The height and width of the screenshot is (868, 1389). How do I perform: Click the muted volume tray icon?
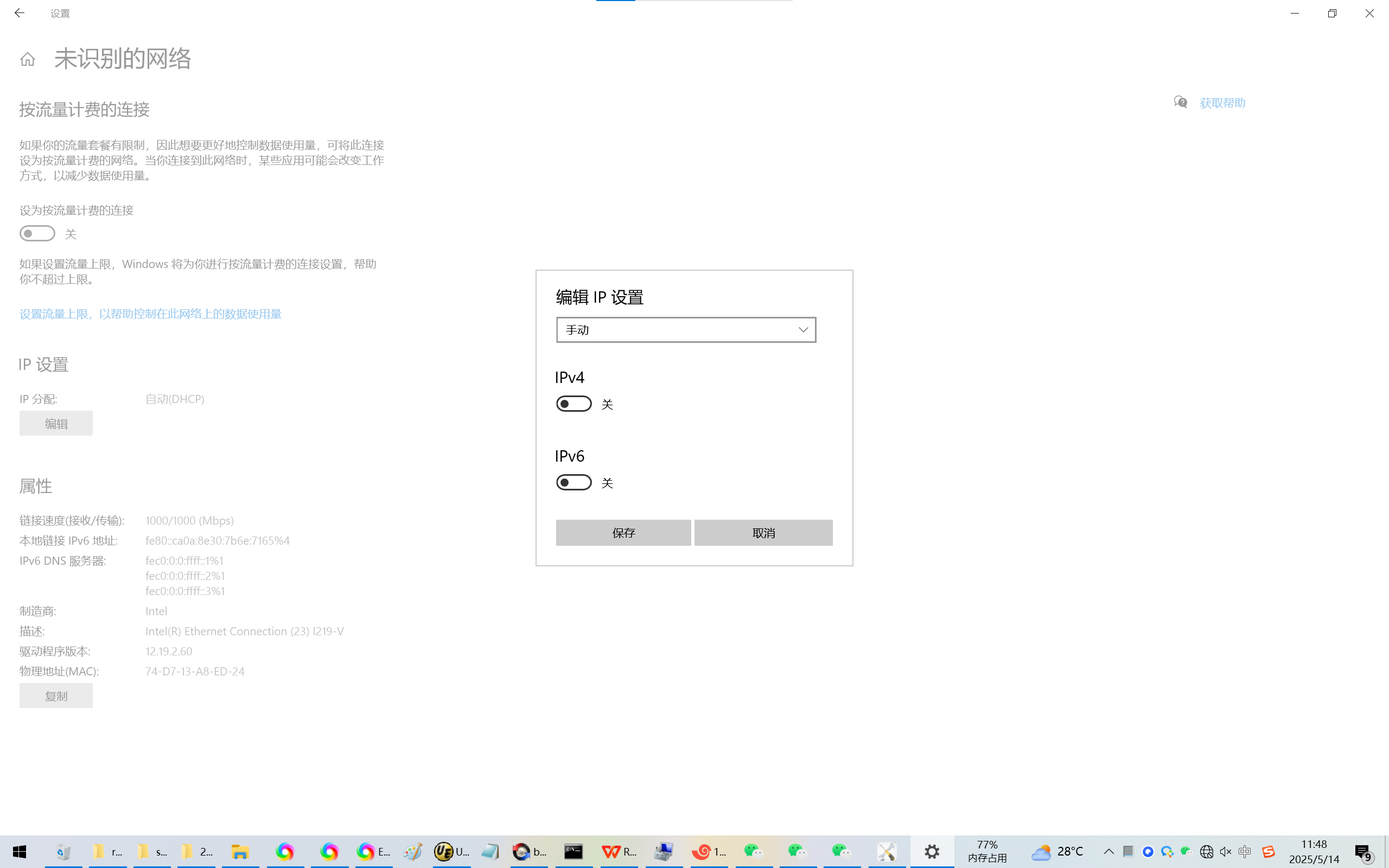point(1226,851)
